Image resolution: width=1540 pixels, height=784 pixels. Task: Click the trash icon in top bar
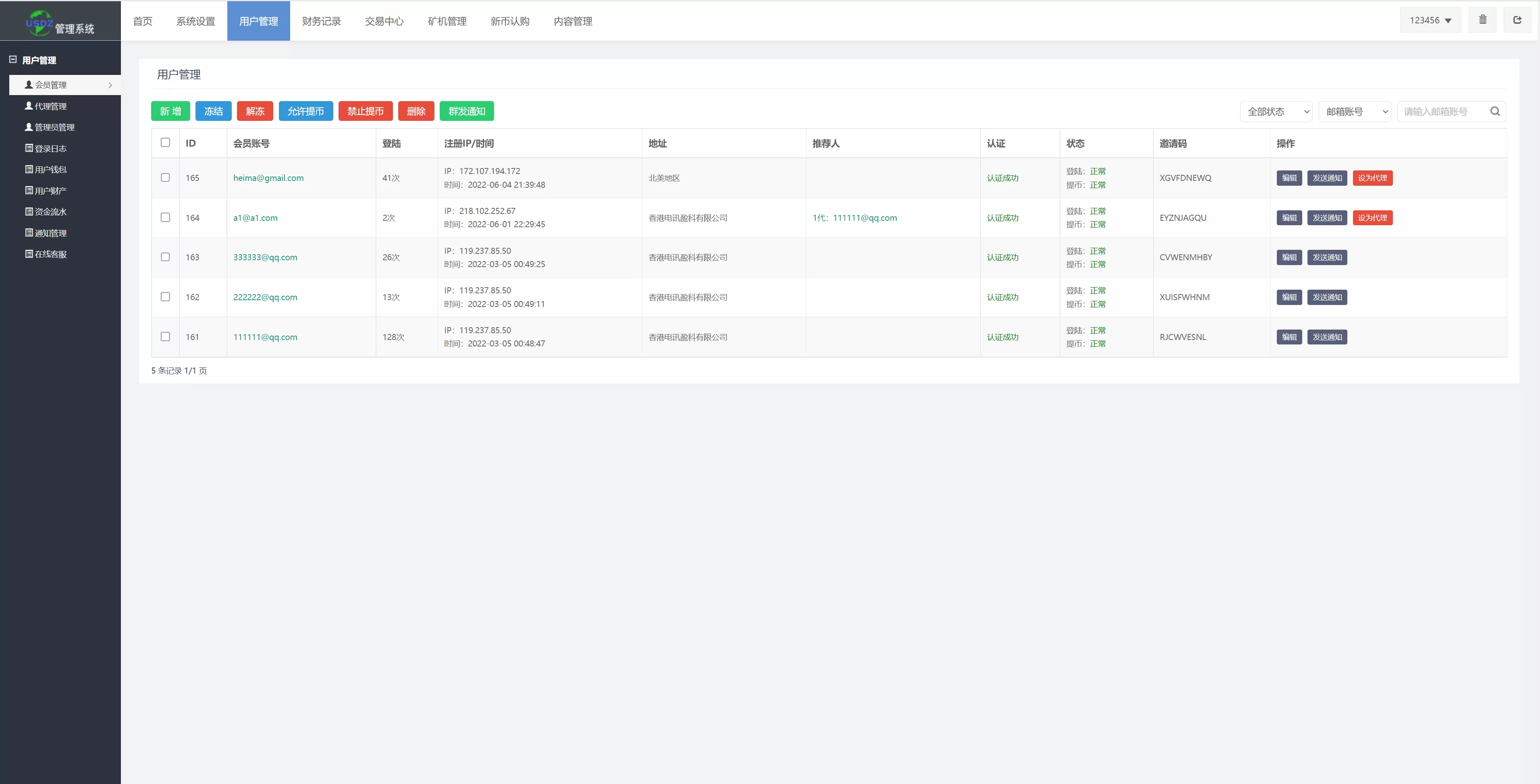point(1483,20)
